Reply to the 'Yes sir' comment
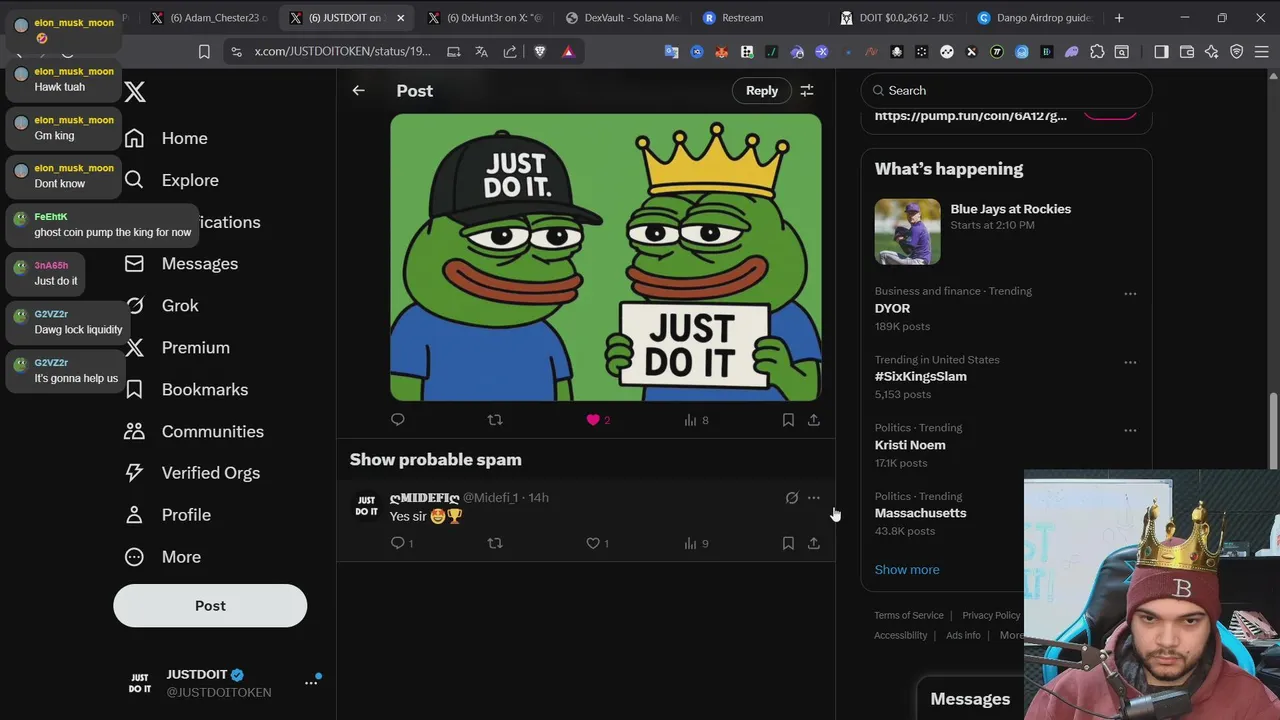 coord(402,543)
